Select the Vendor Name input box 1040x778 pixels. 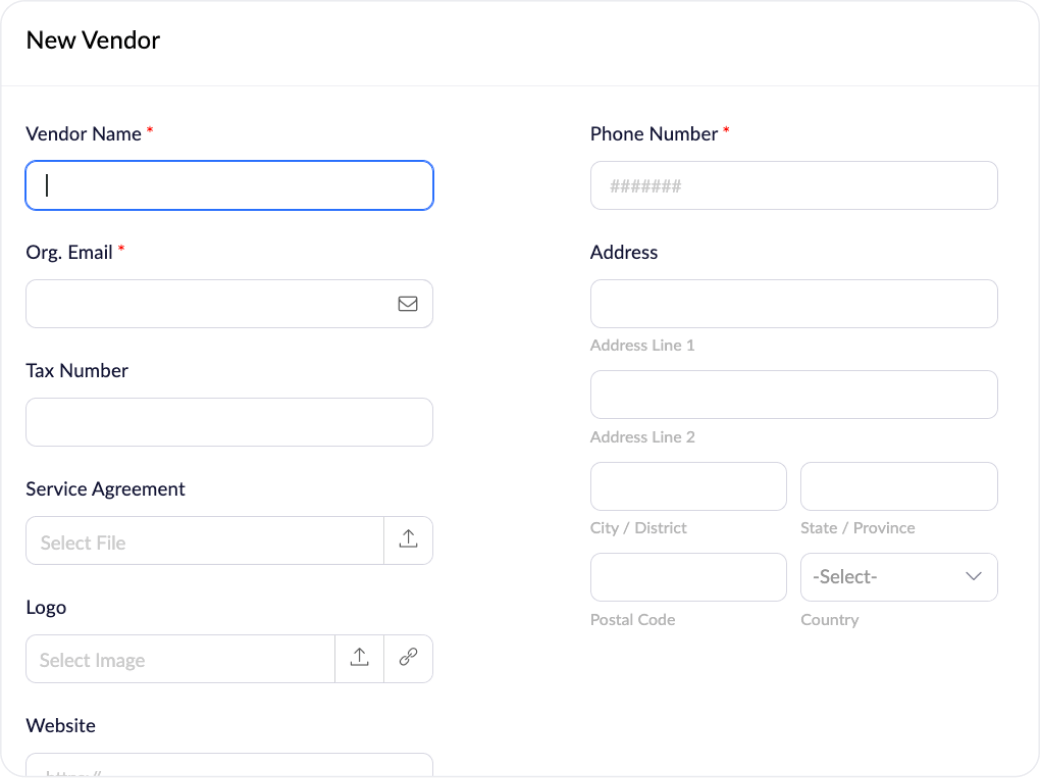[229, 185]
